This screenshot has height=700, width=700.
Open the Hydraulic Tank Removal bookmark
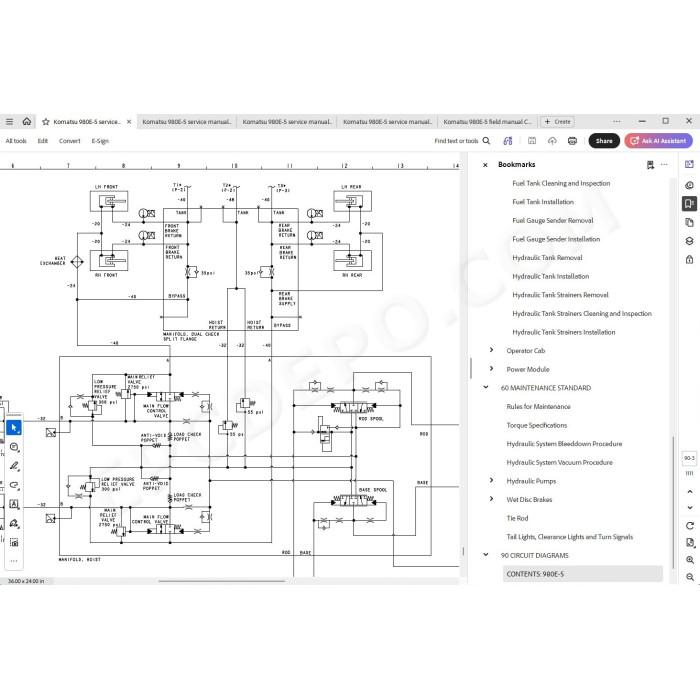547,258
